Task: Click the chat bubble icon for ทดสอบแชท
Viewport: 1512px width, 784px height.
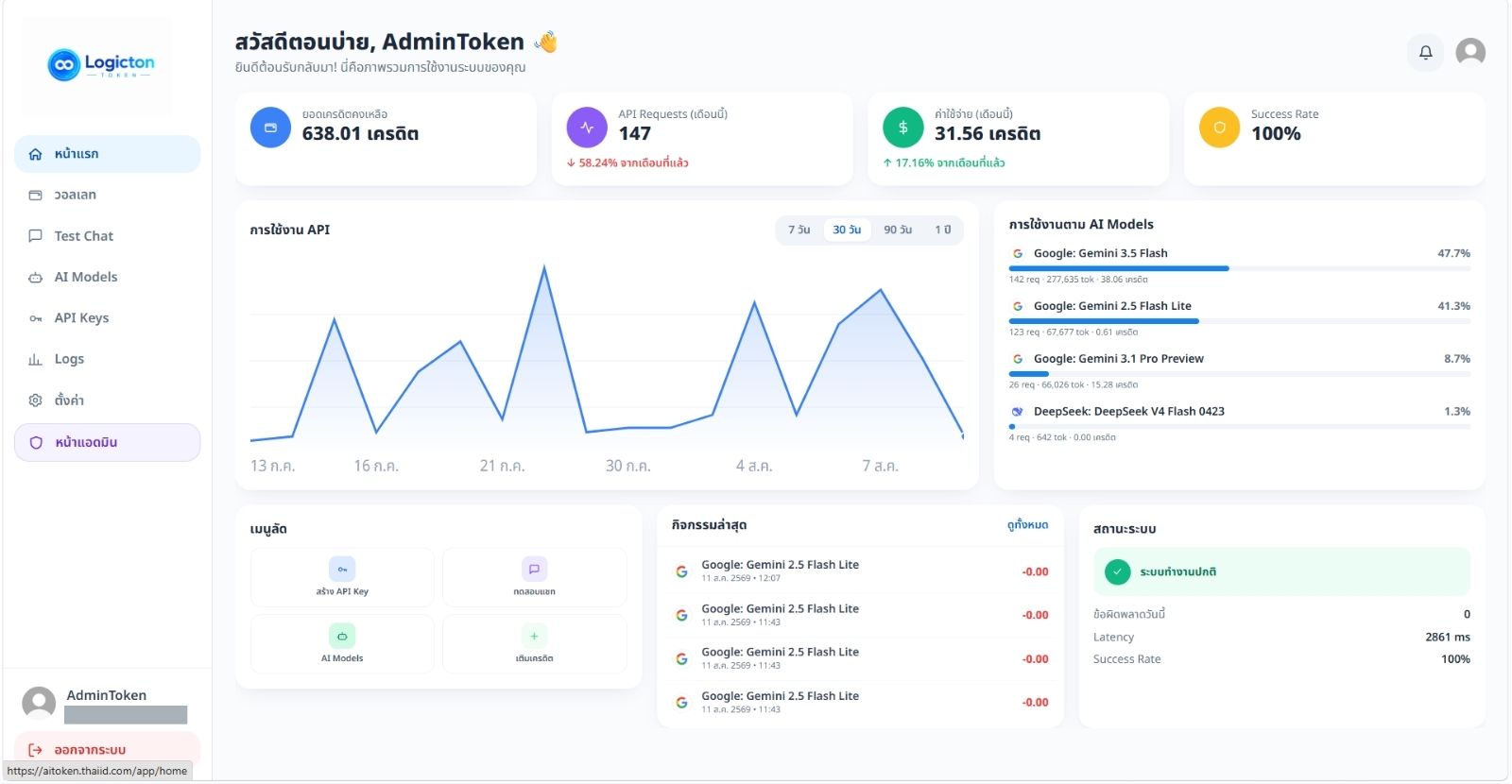Action: [x=534, y=569]
